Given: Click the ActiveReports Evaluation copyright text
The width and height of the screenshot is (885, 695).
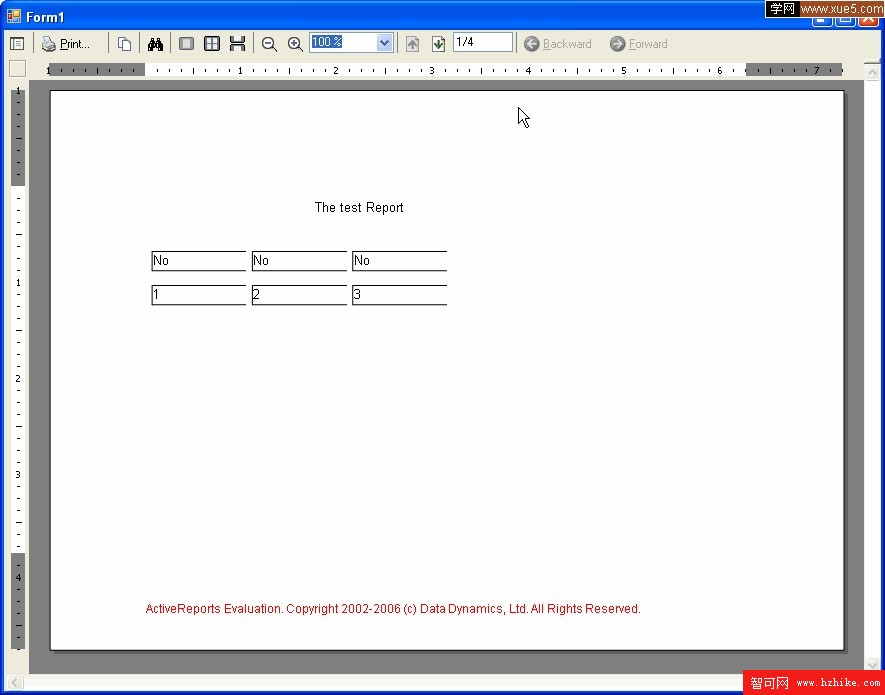Looking at the screenshot, I should pos(393,609).
